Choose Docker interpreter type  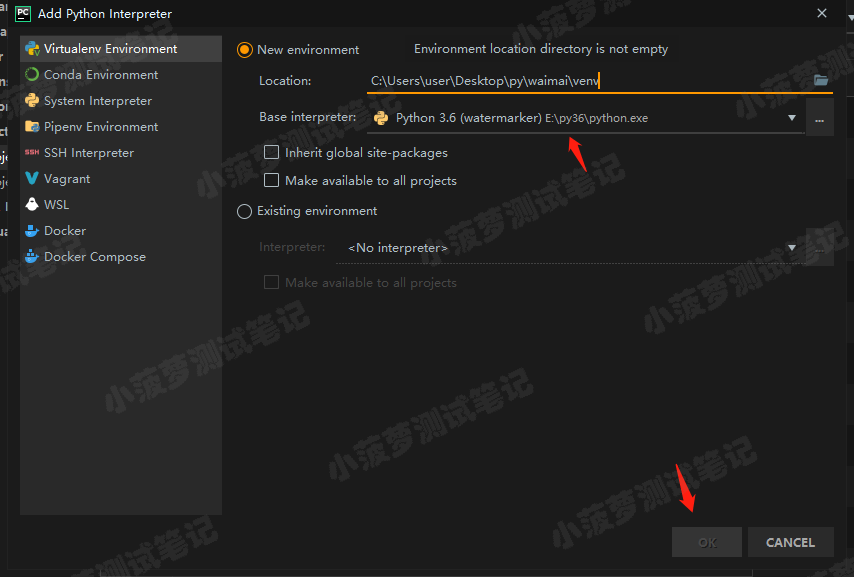point(121,230)
